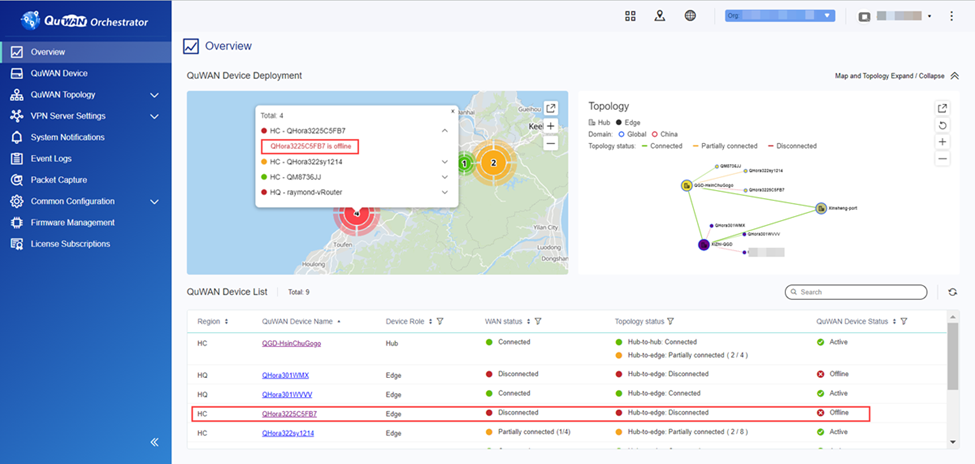Click 'Hub-to-hub: Connected' topology status
The height and width of the screenshot is (464, 975).
[662, 342]
